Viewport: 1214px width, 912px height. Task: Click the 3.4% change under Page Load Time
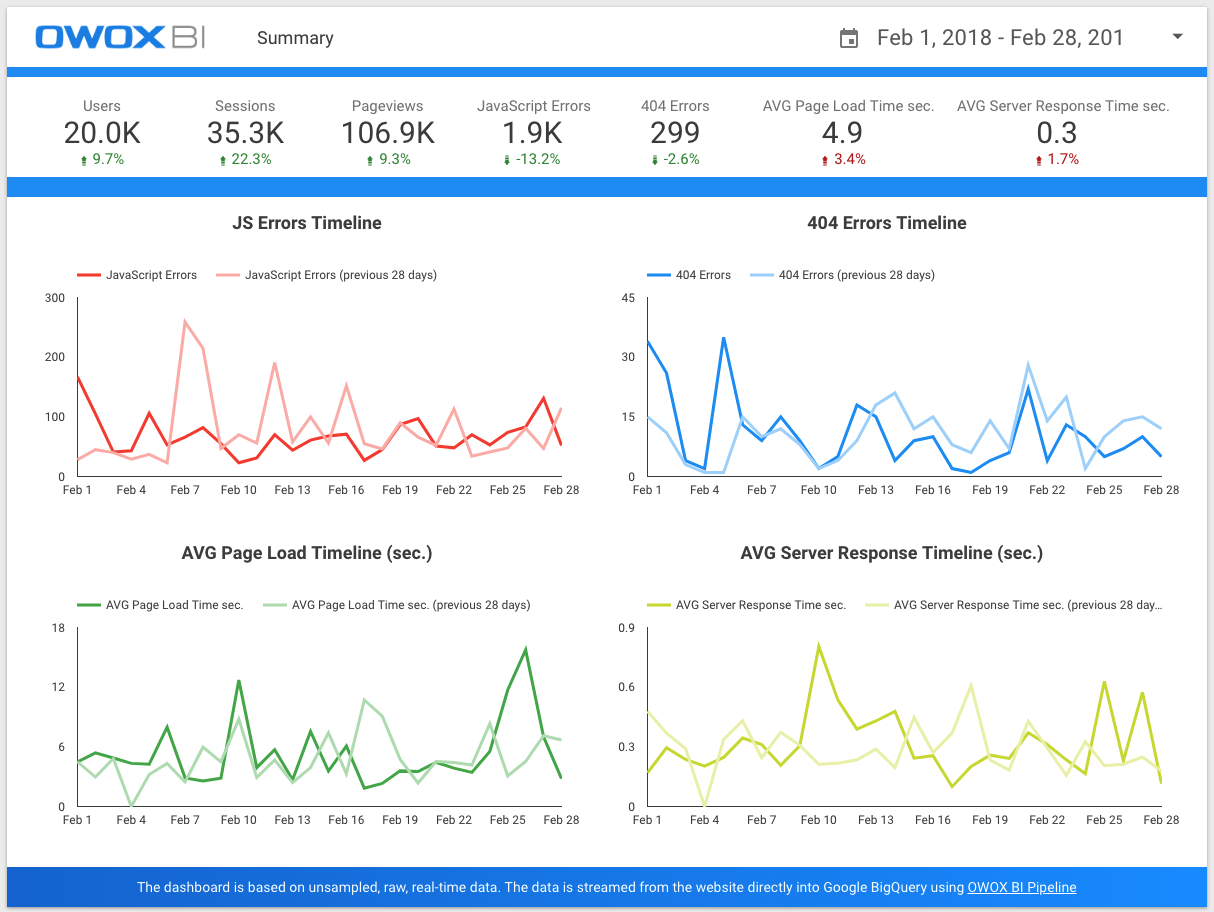point(850,159)
